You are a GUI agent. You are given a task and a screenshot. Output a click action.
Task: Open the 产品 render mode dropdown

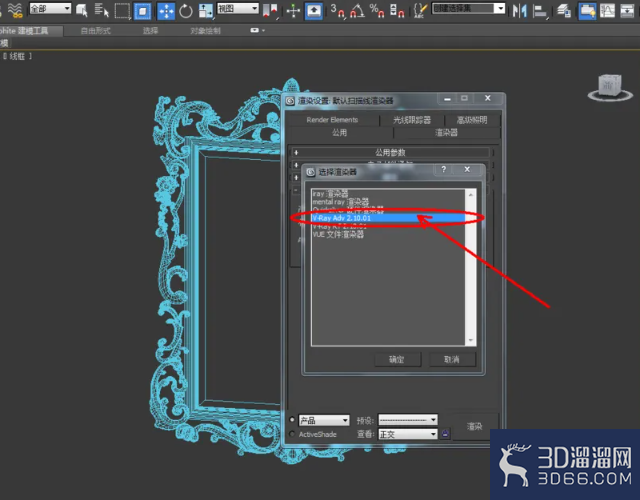[x=324, y=420]
